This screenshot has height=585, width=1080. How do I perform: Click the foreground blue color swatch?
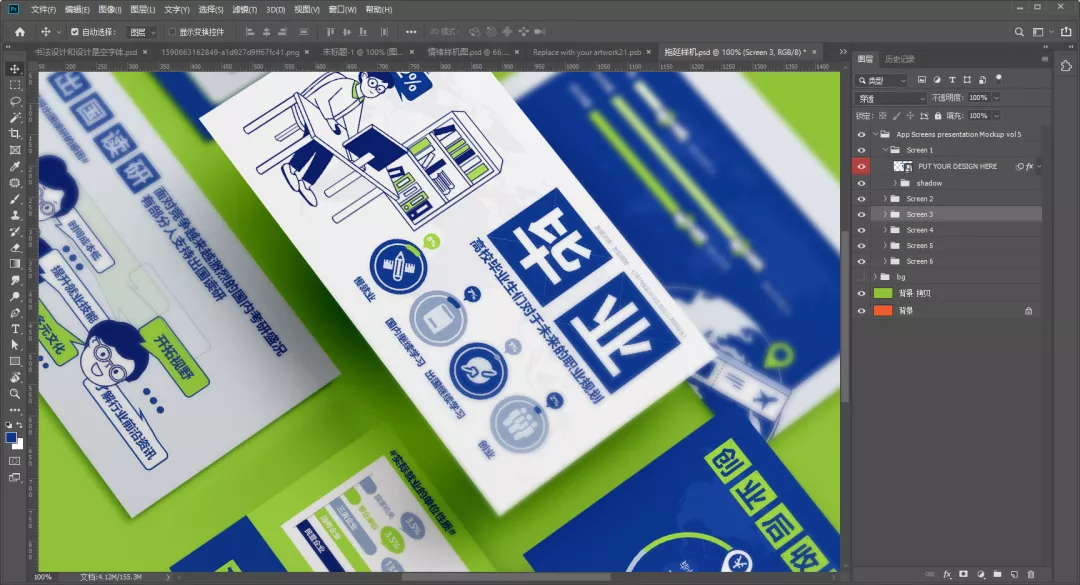11,438
